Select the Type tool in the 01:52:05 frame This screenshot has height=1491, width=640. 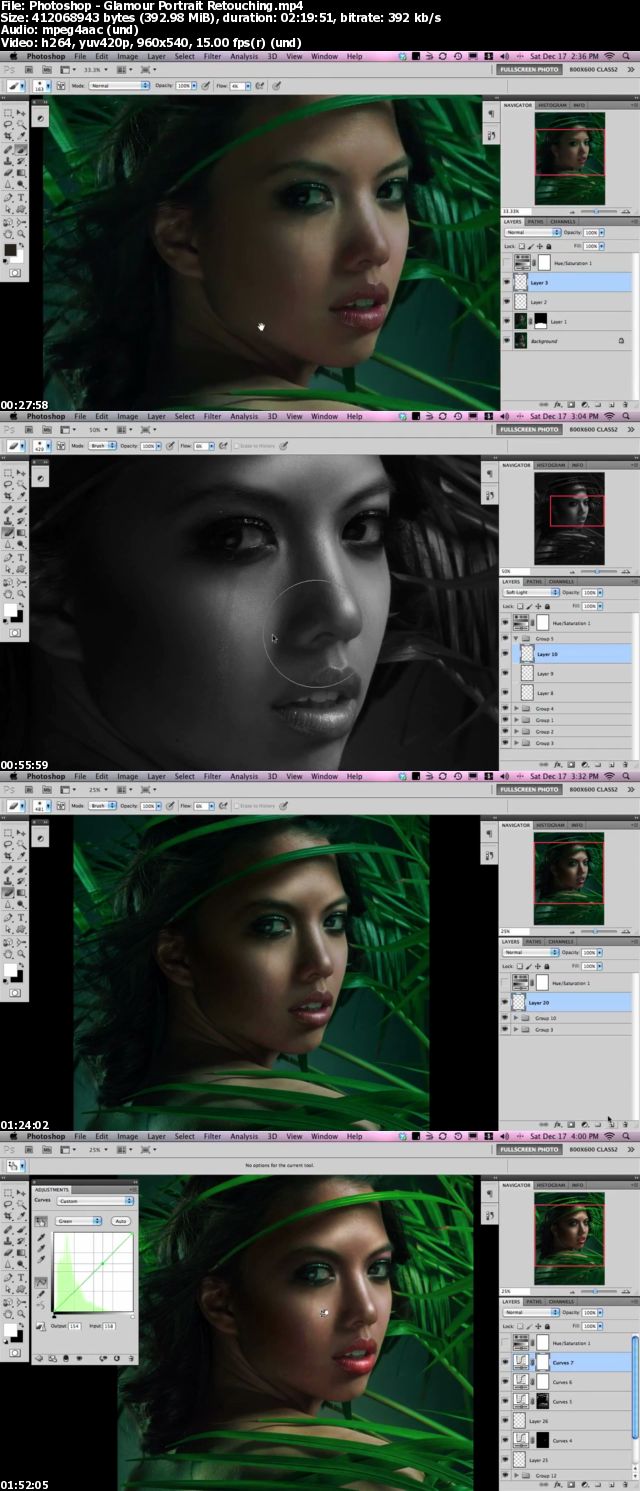(x=22, y=1277)
